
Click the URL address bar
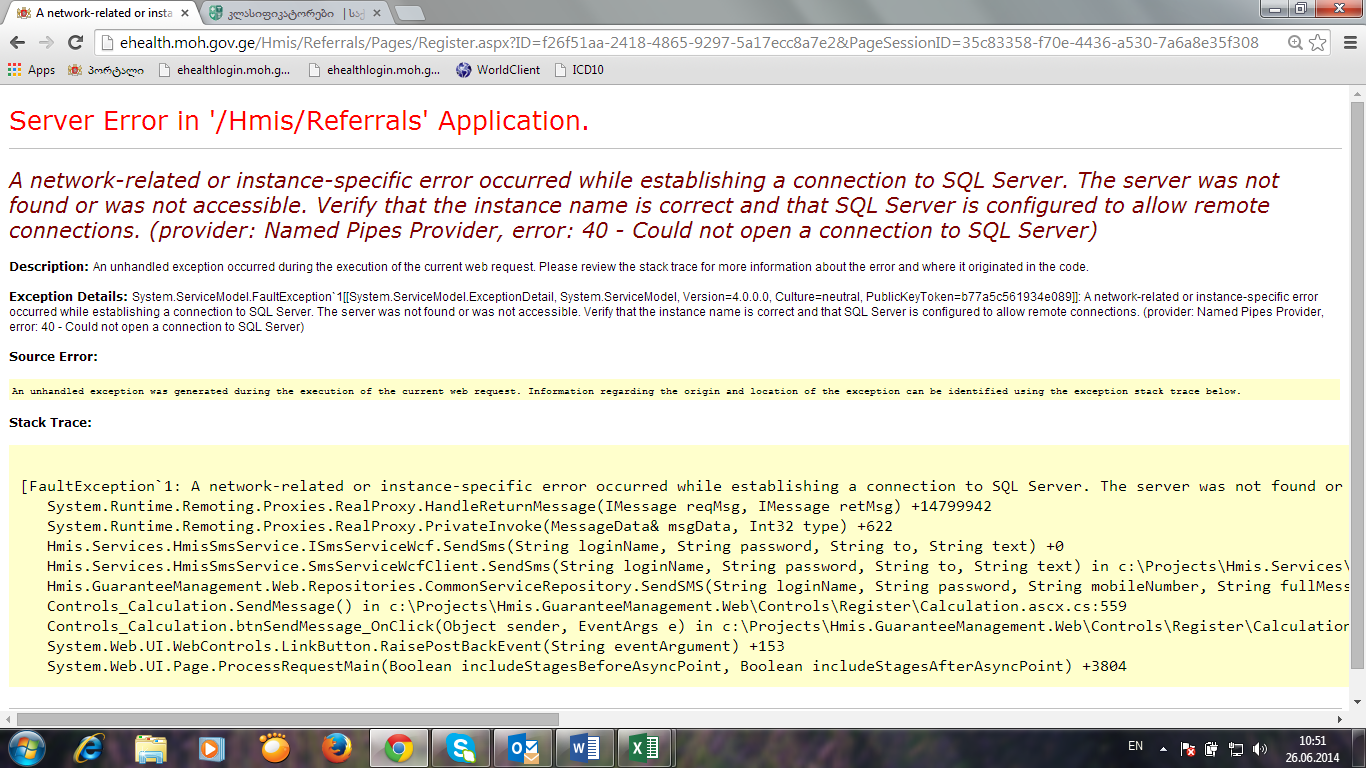(x=680, y=42)
